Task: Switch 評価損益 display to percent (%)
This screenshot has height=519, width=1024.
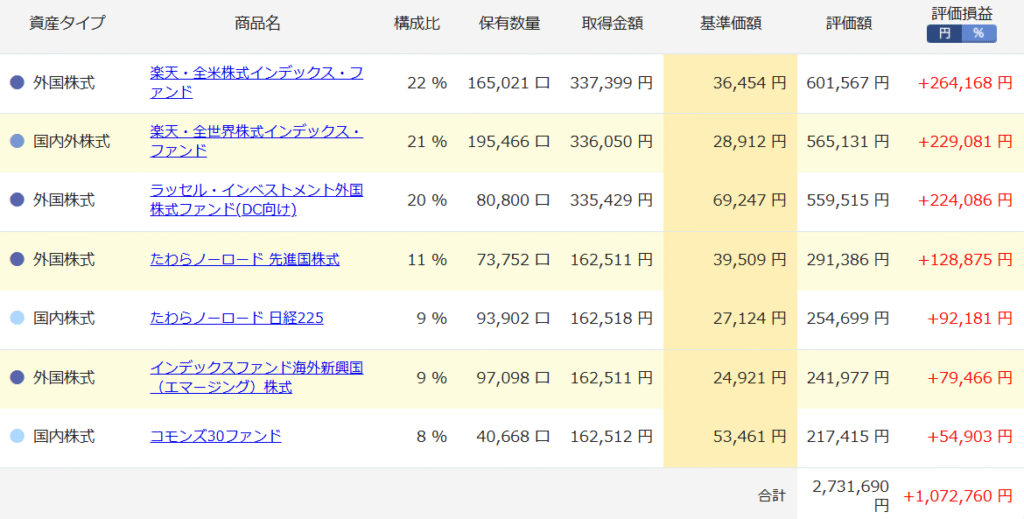Action: click(978, 33)
